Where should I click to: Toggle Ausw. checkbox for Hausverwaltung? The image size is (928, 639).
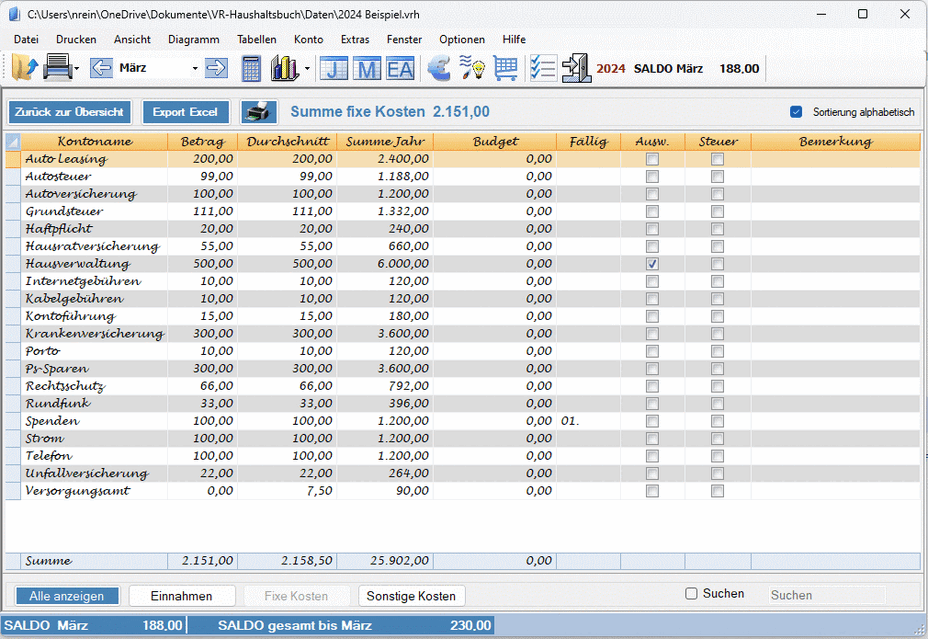coord(652,264)
